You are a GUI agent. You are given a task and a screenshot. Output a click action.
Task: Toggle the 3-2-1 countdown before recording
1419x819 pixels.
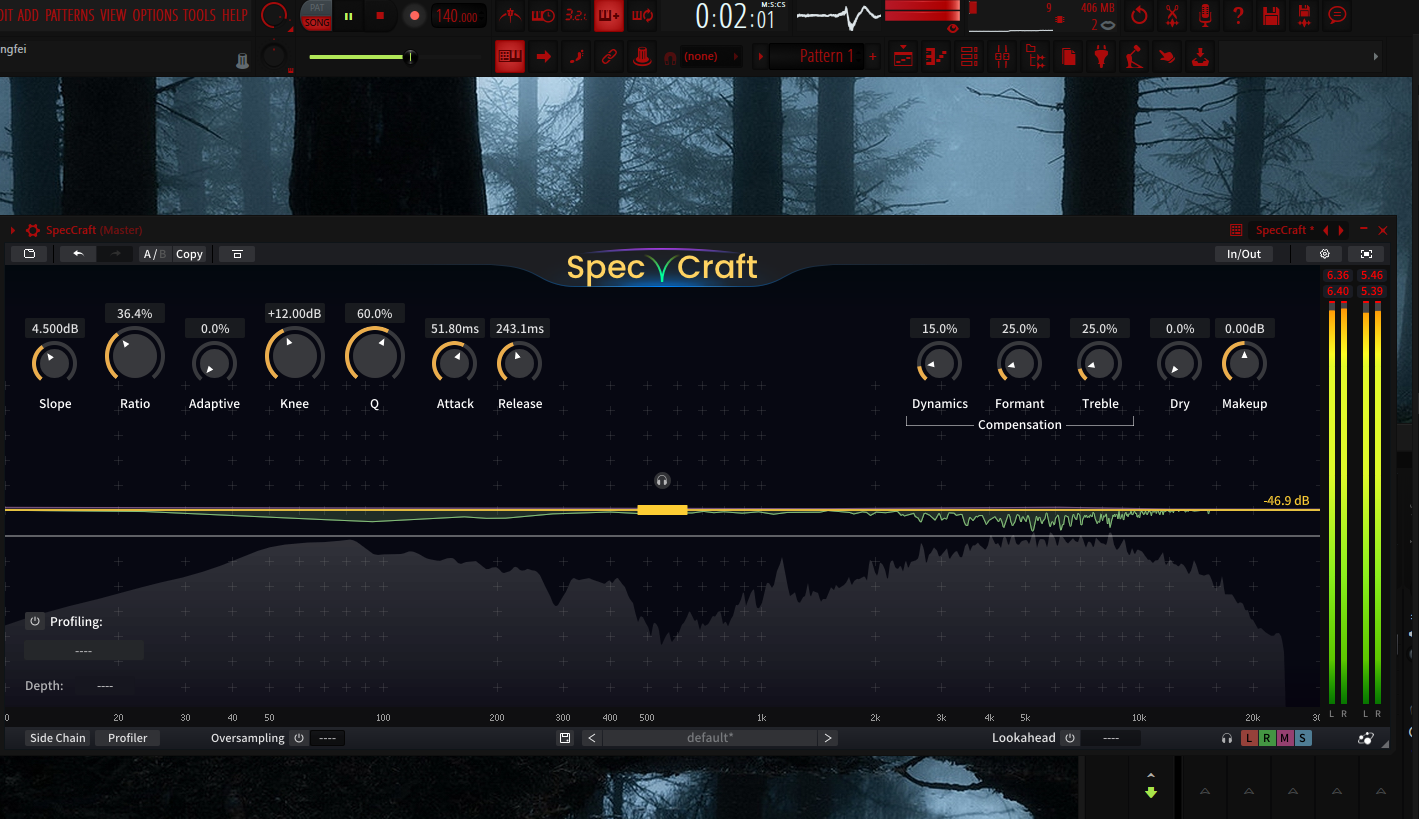tap(576, 16)
